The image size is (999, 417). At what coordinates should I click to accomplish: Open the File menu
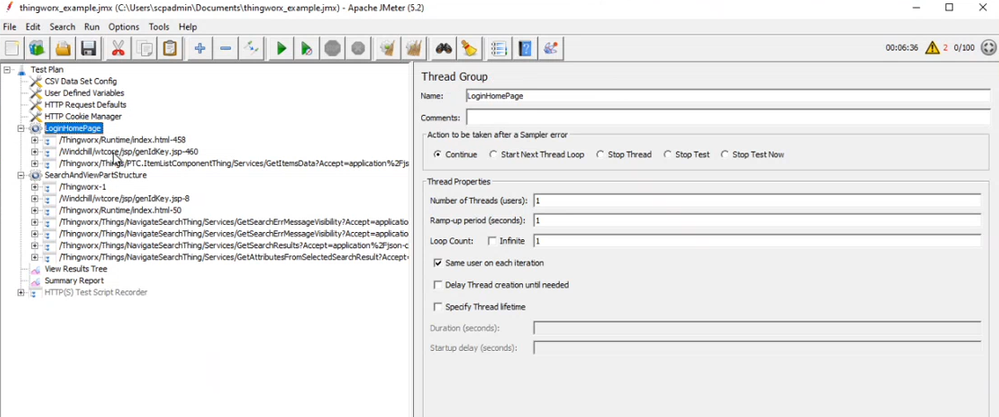coord(10,27)
